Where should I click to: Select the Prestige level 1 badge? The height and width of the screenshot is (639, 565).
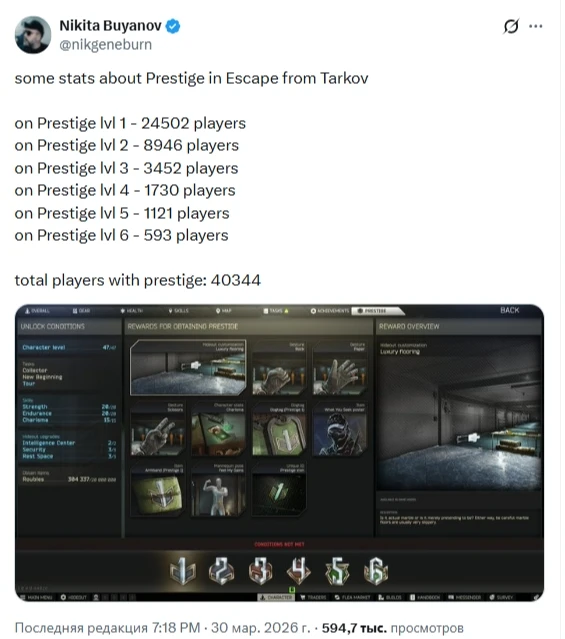click(x=182, y=571)
